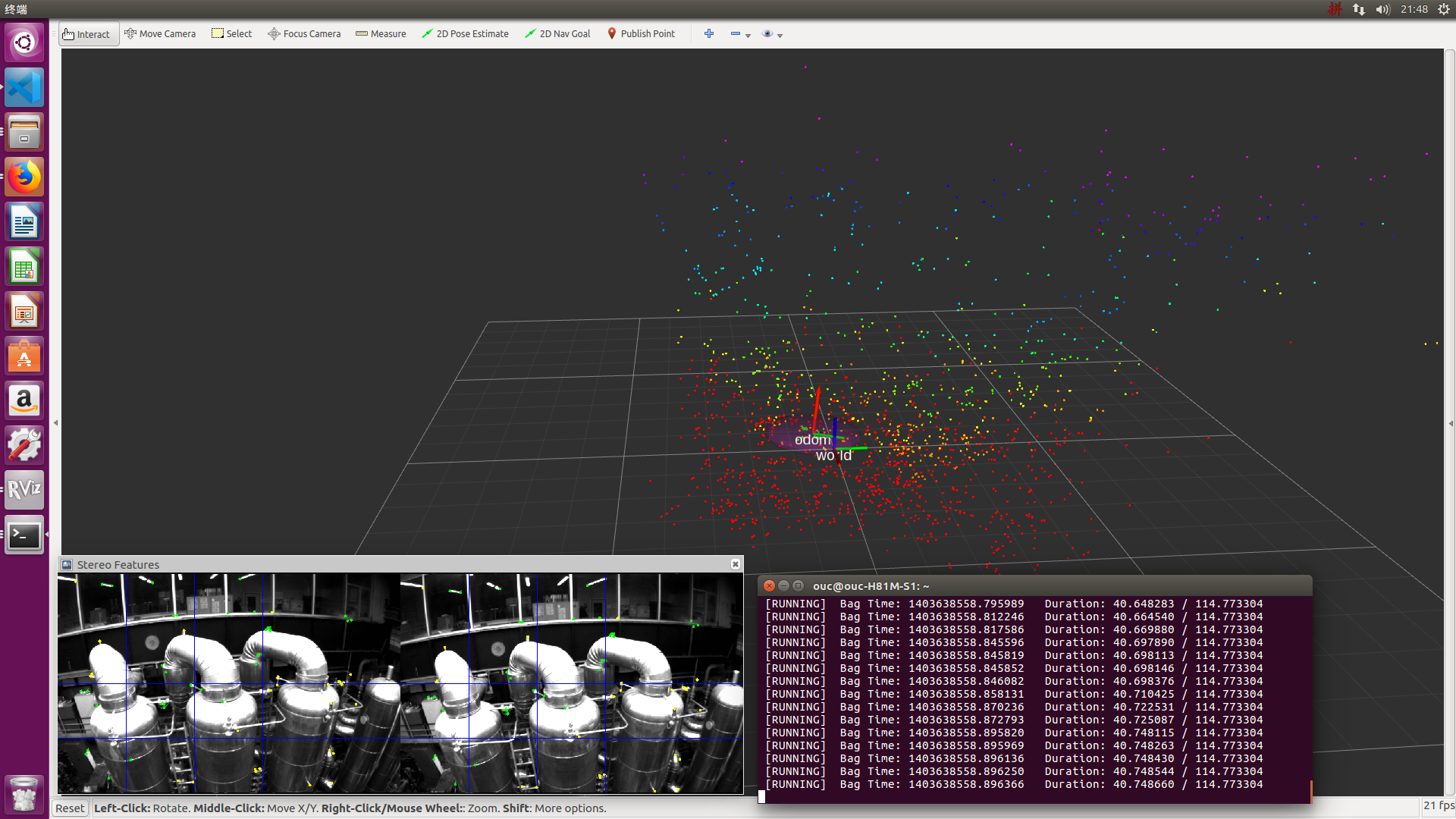1456x819 pixels.
Task: Activate the Move Camera tool
Action: [x=160, y=34]
